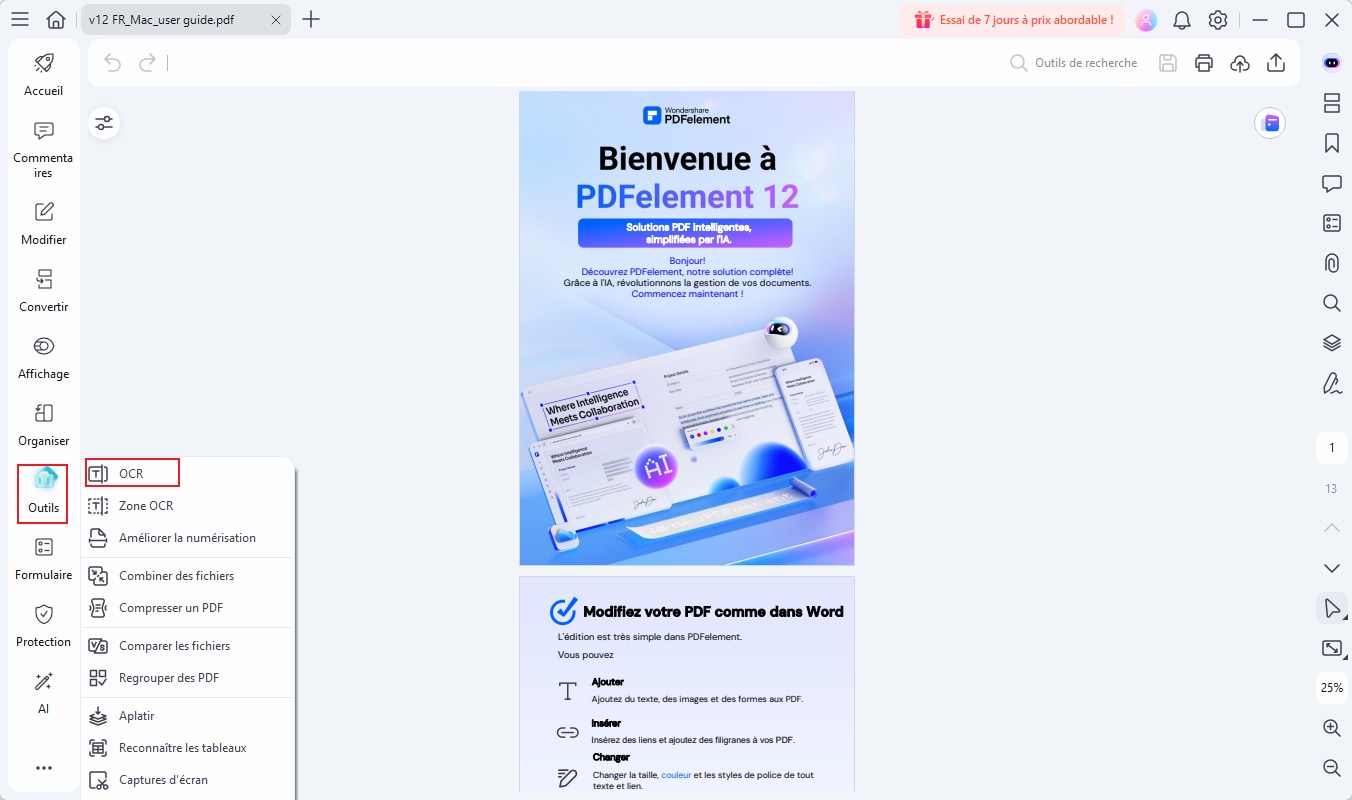Screen dimensions: 1352x800
Task: Go to the previous page
Action: point(1331,527)
